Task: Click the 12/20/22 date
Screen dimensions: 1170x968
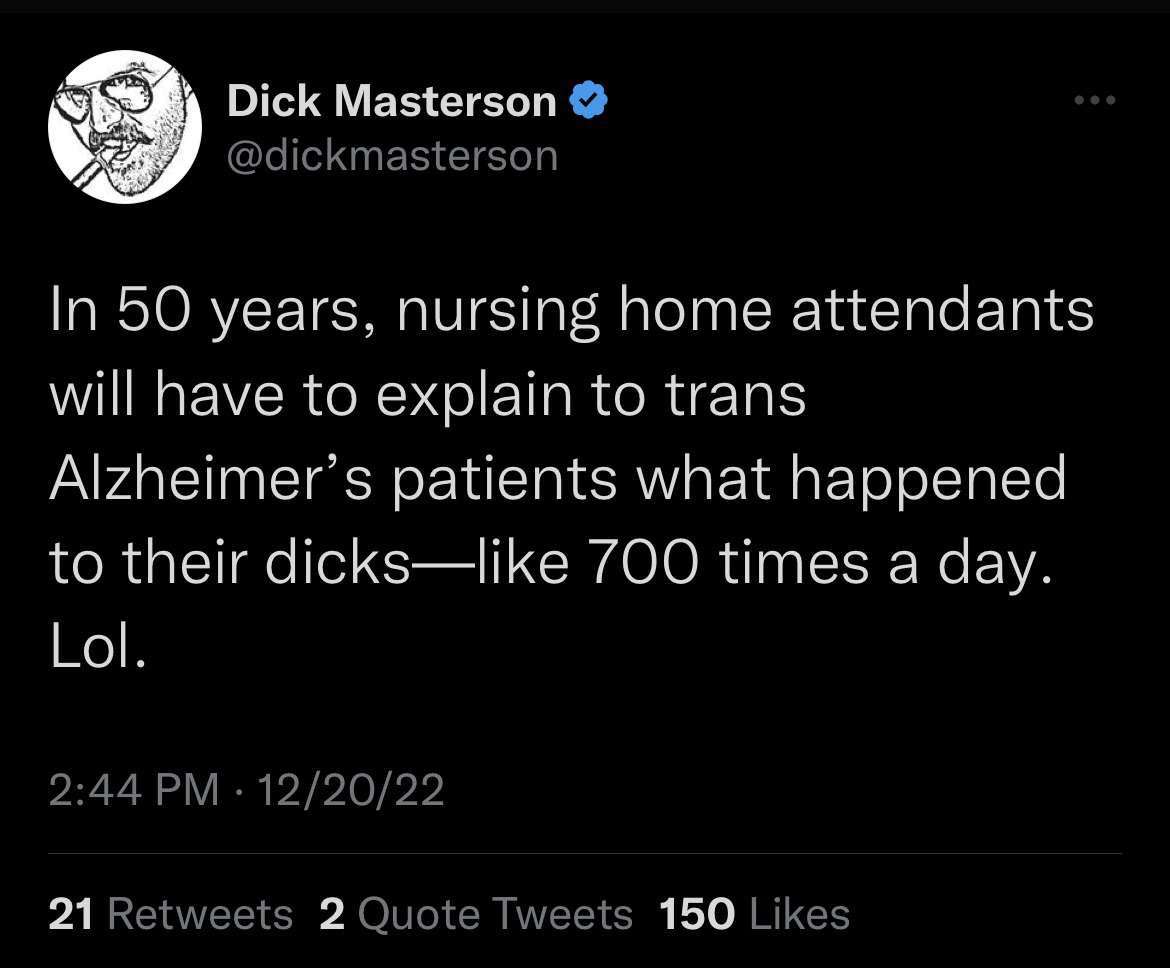Action: click(x=351, y=790)
